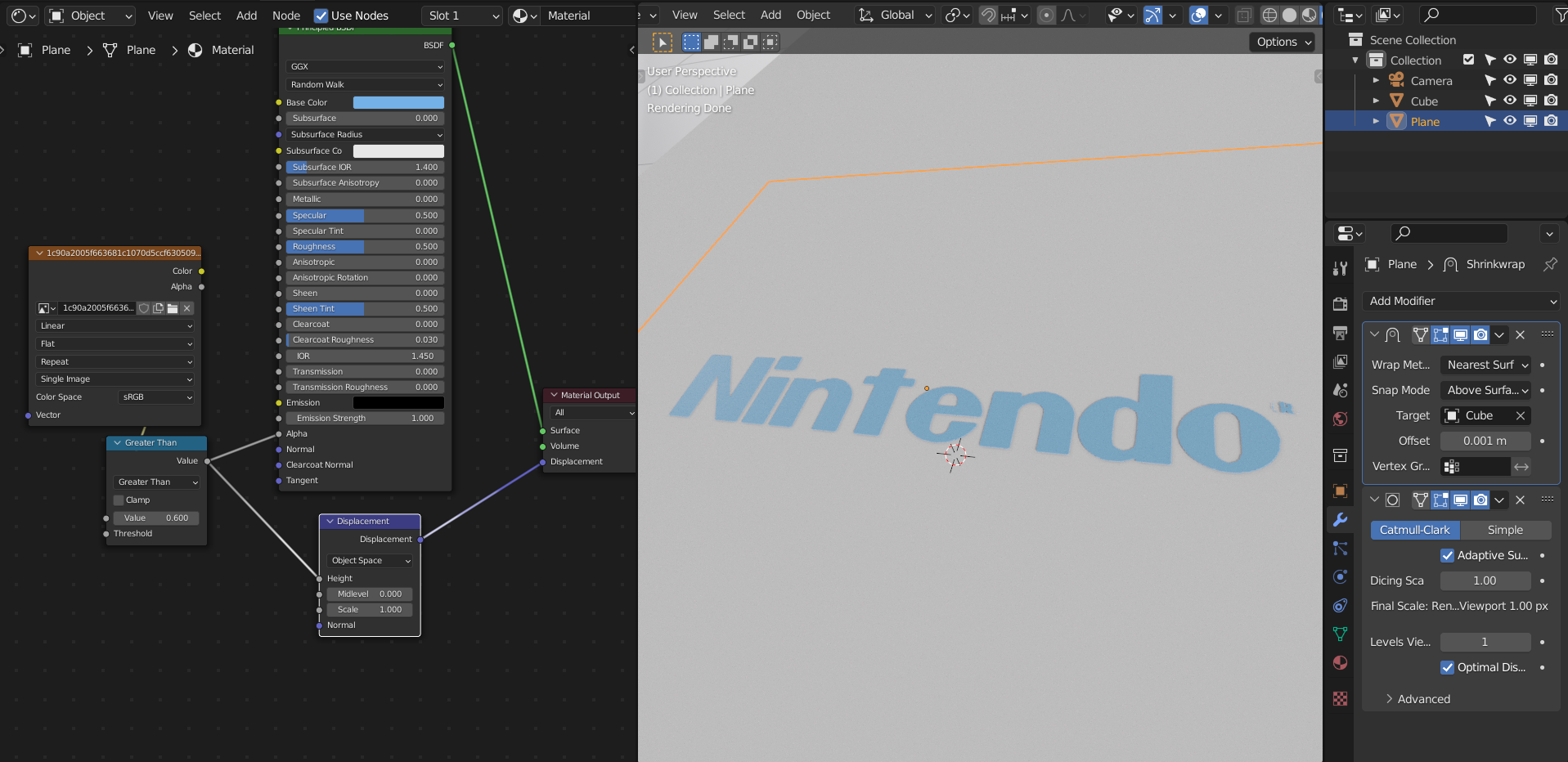
Task: Open the 3D viewport View menu
Action: [x=685, y=15]
